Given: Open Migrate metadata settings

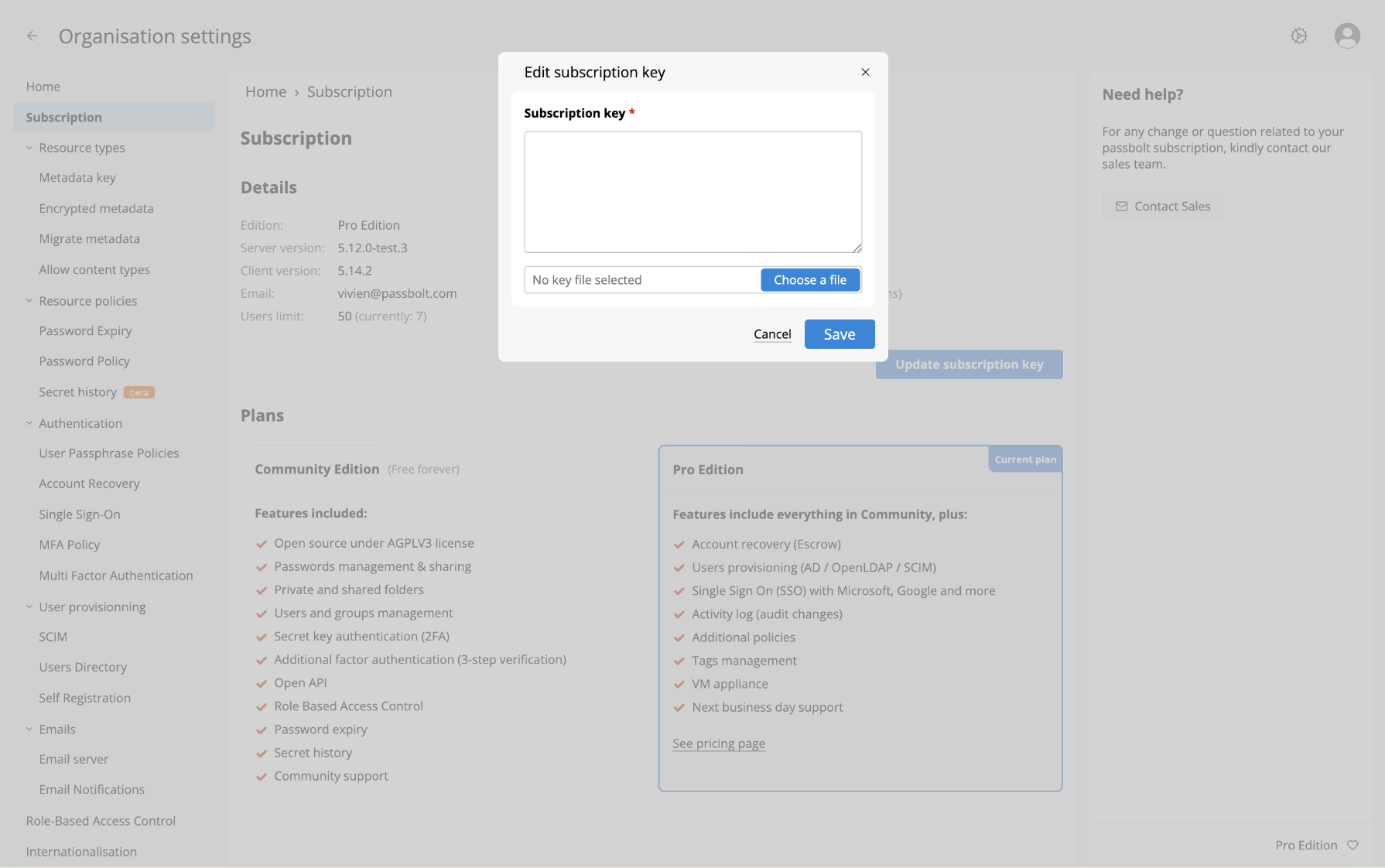Looking at the screenshot, I should click(90, 239).
